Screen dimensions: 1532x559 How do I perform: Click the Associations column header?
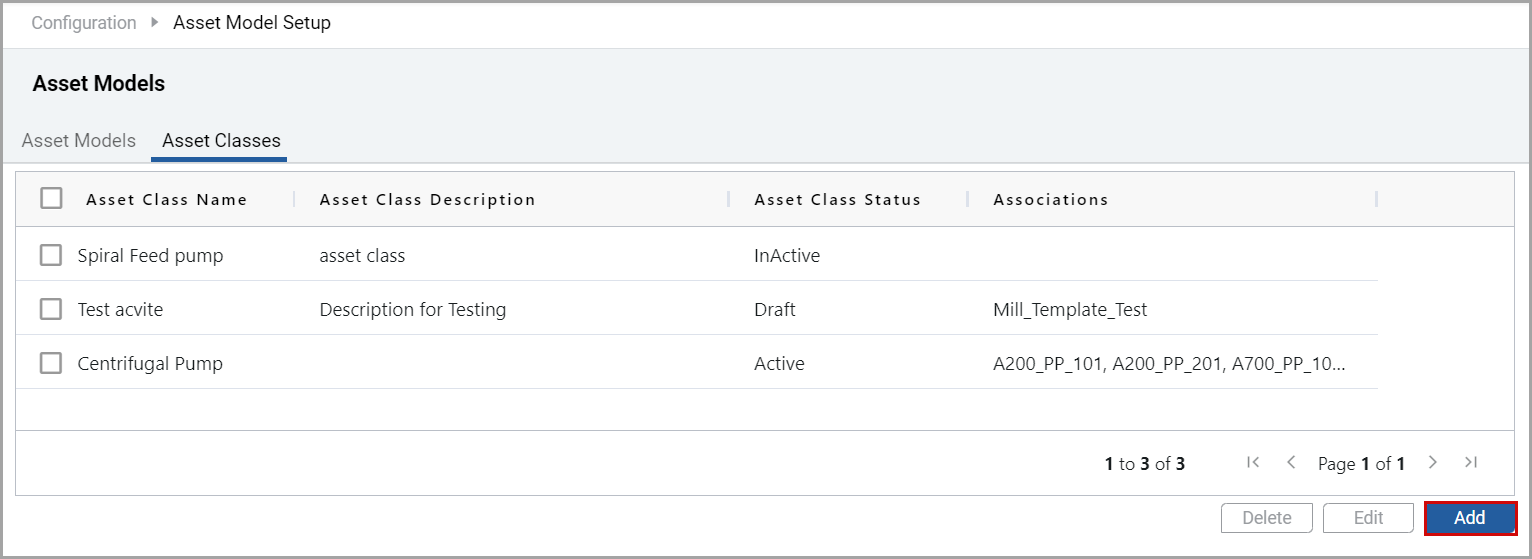[x=1050, y=199]
